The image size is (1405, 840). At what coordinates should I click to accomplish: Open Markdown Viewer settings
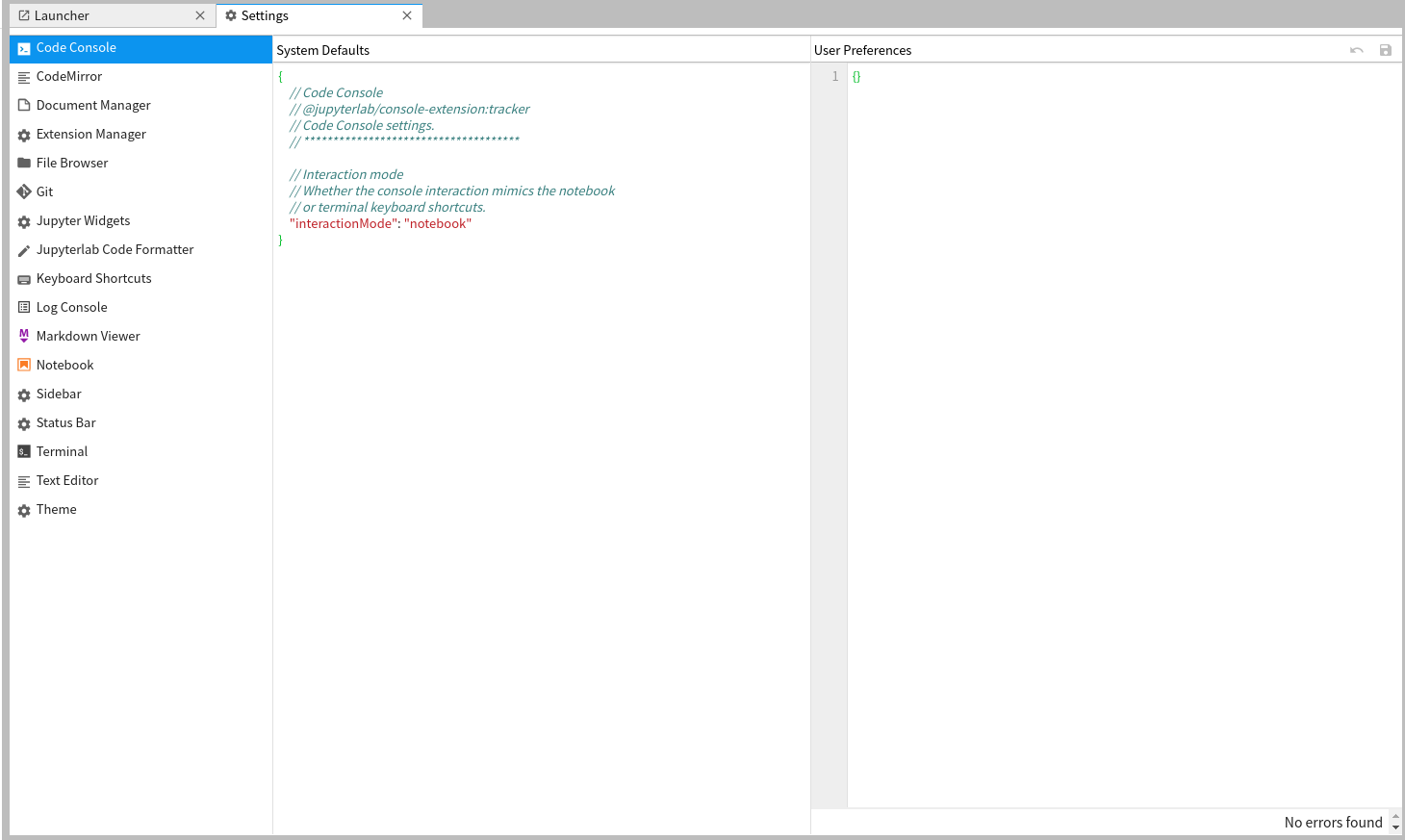click(x=140, y=337)
